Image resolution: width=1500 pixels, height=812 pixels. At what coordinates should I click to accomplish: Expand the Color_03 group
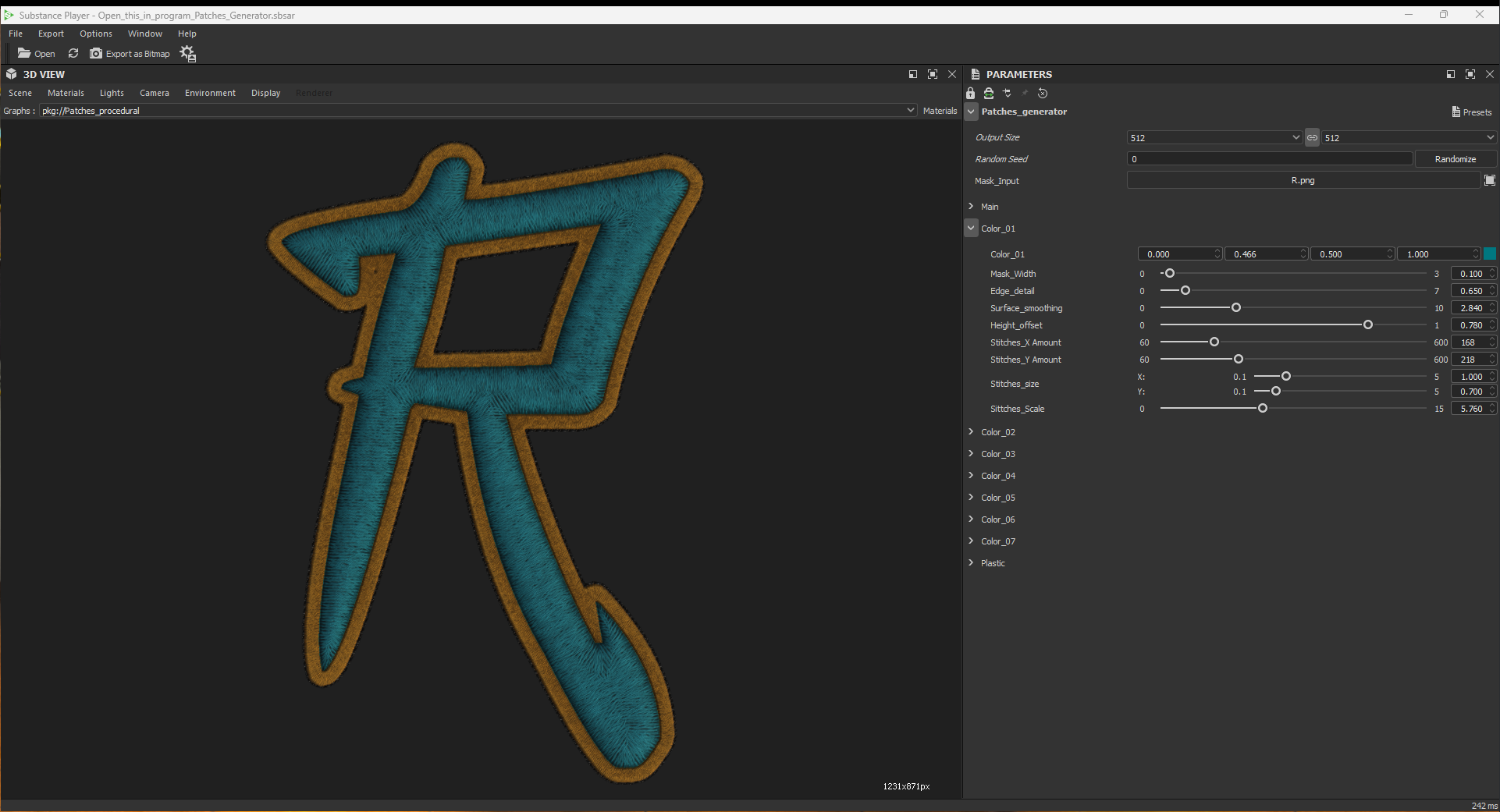[971, 453]
